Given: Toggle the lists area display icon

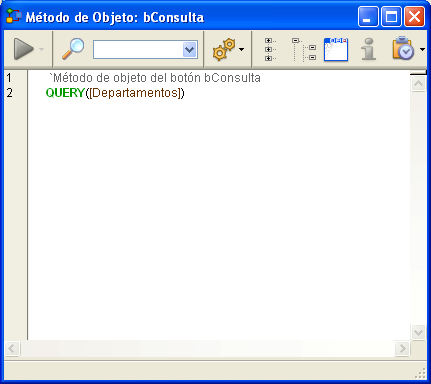Looking at the screenshot, I should [336, 49].
